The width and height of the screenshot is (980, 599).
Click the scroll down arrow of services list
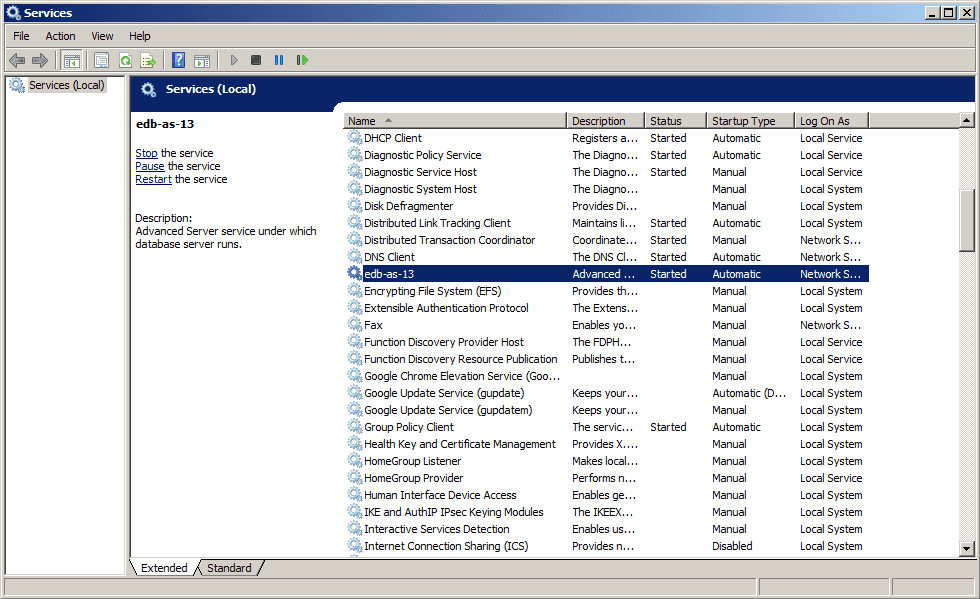(x=966, y=548)
